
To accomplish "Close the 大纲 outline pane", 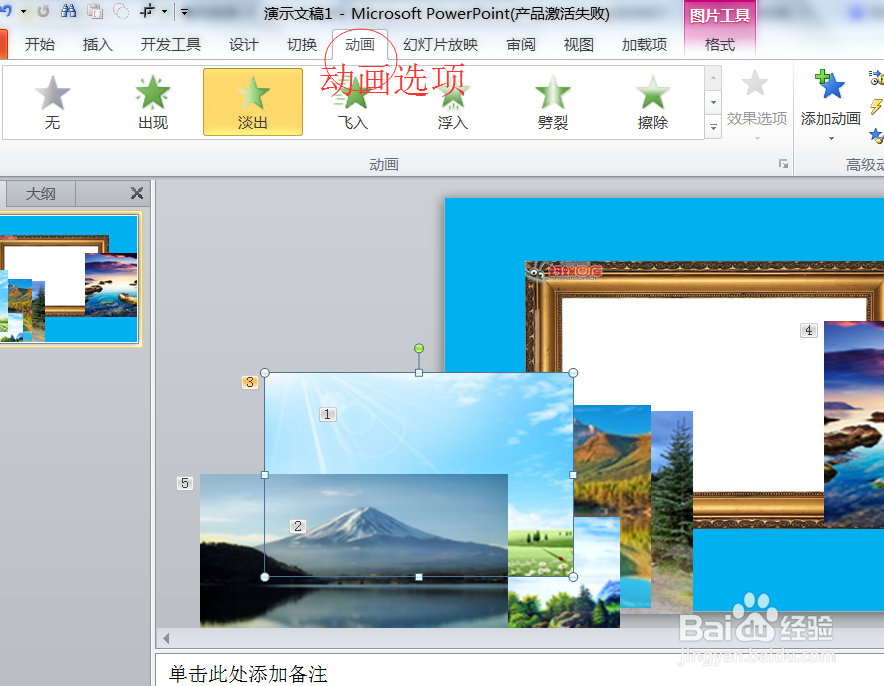I will 137,193.
